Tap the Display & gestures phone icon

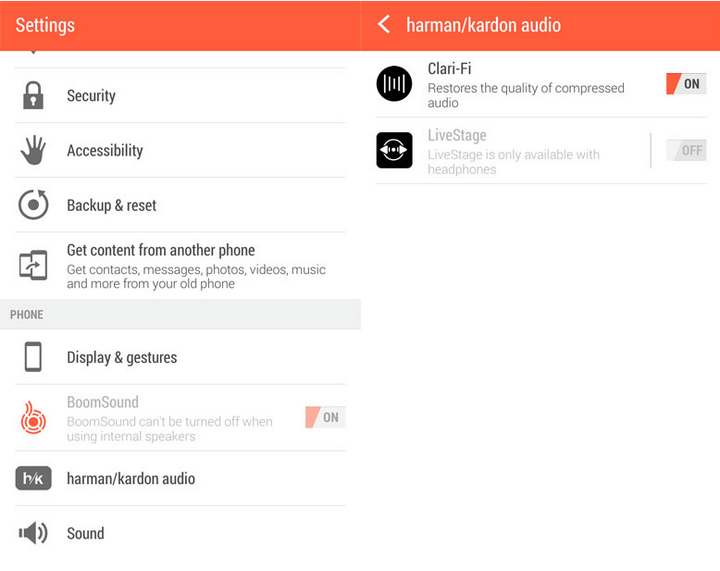tap(33, 357)
